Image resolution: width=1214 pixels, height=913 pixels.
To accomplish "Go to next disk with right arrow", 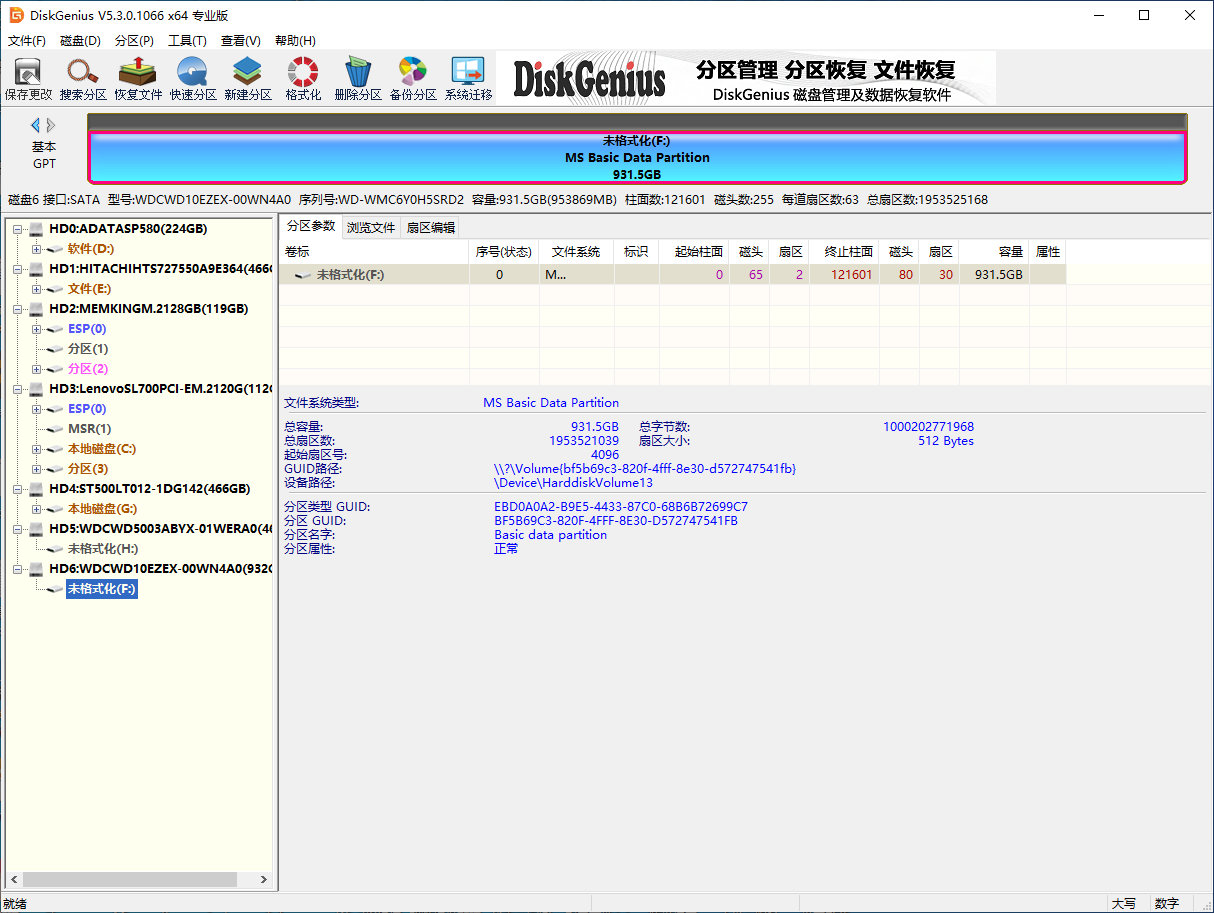I will (51, 125).
